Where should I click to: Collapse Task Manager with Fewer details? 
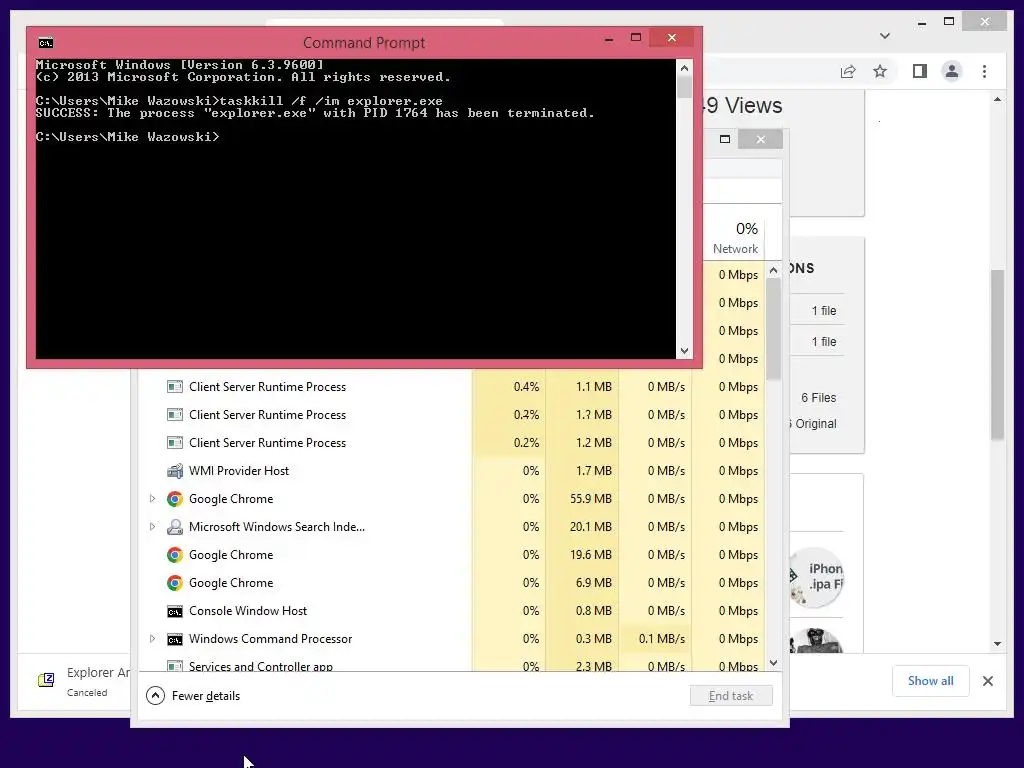[x=193, y=696]
